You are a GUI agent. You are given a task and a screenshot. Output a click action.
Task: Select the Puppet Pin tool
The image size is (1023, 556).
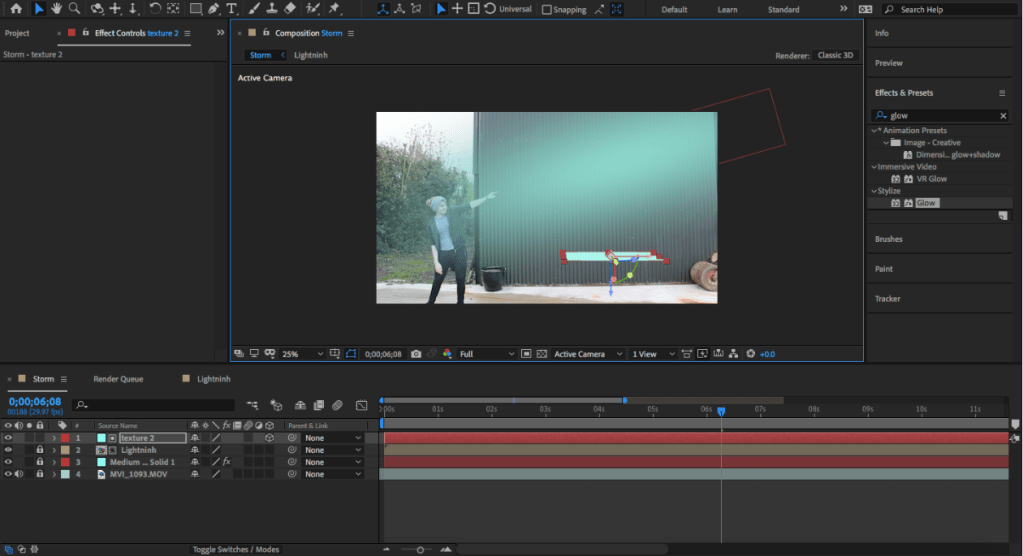[334, 9]
